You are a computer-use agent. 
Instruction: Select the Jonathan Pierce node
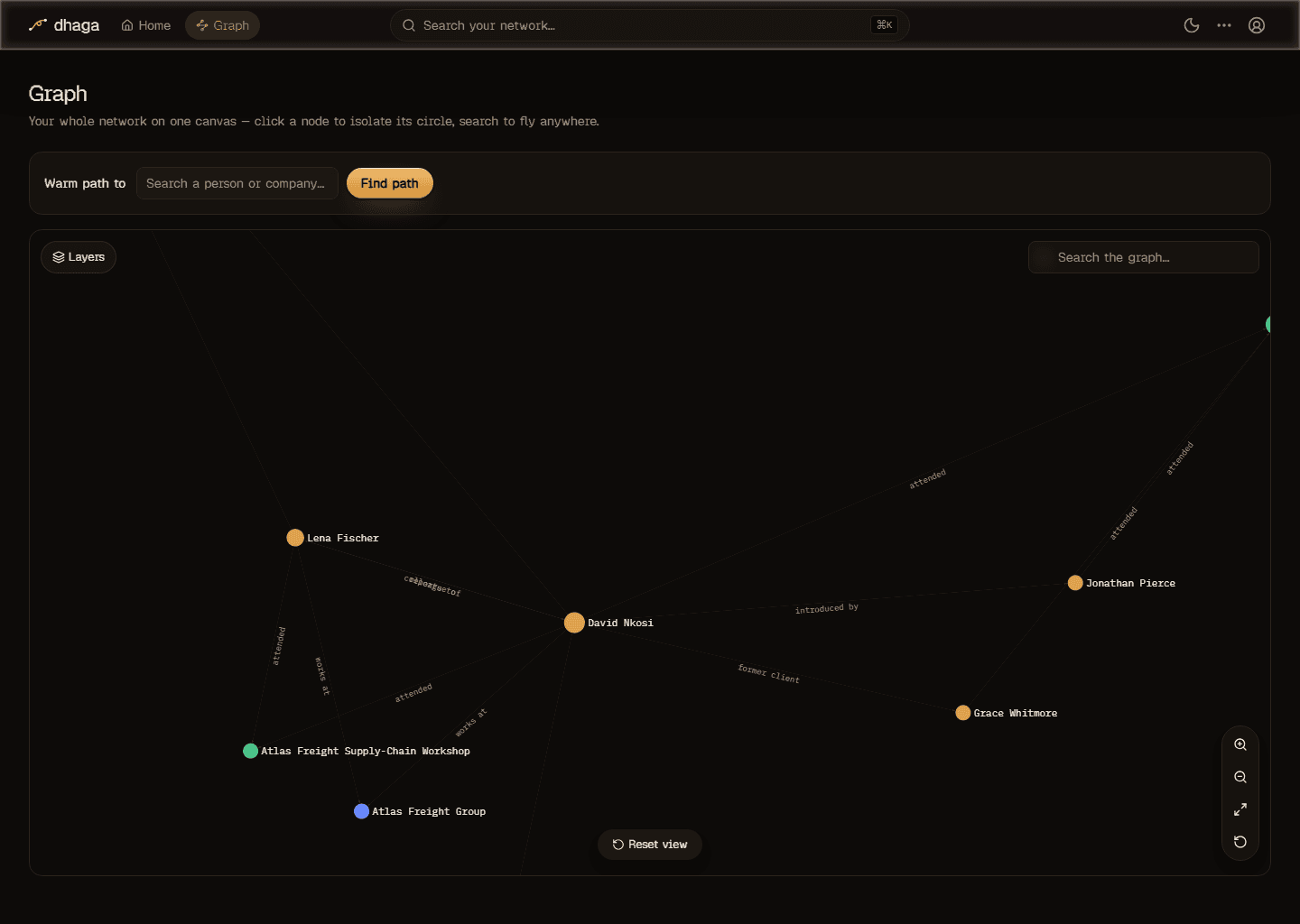click(1075, 583)
